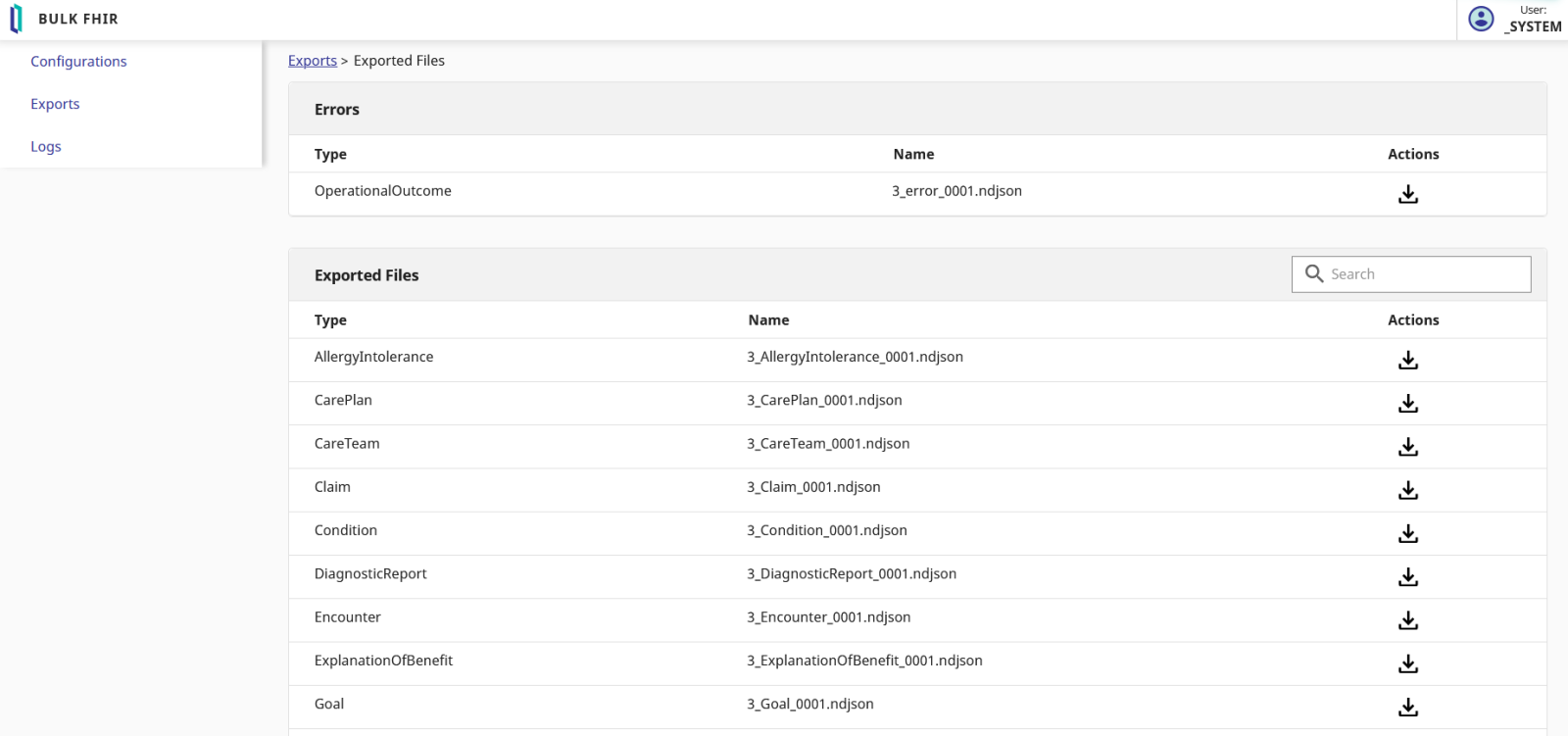
Task: Download the Goal ndjson file
Action: [1408, 708]
